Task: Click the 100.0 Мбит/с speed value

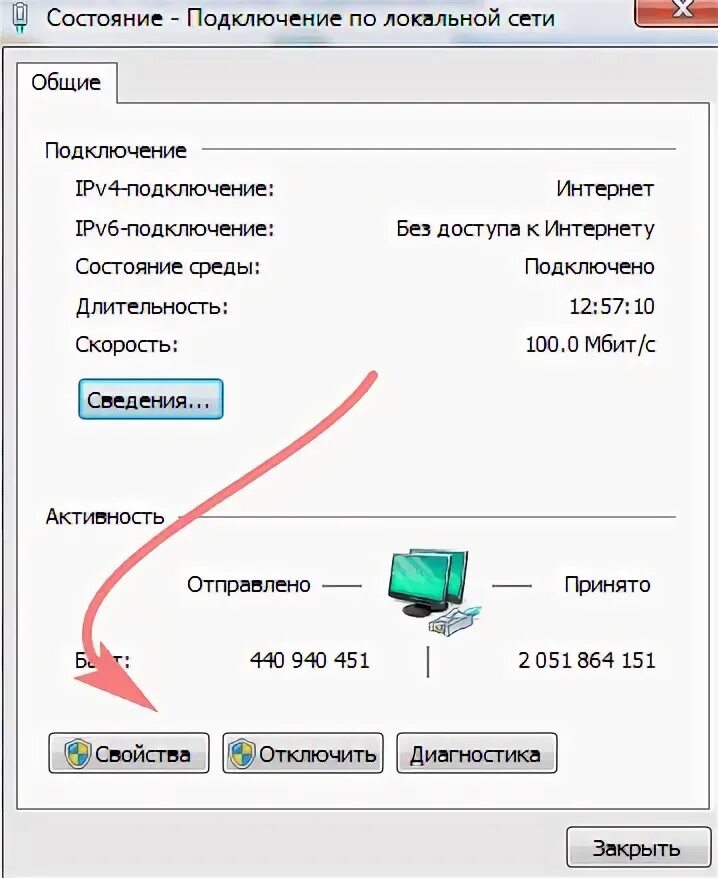Action: click(590, 344)
